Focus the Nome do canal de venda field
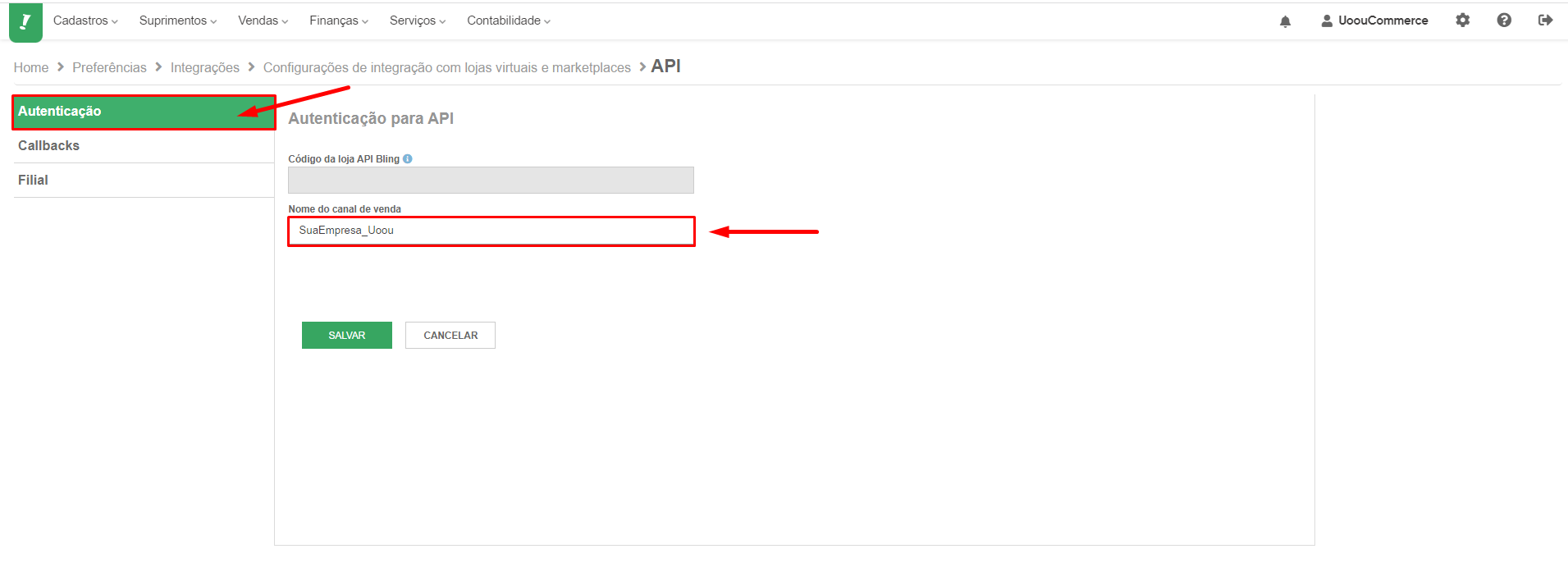This screenshot has width=1568, height=581. [491, 231]
